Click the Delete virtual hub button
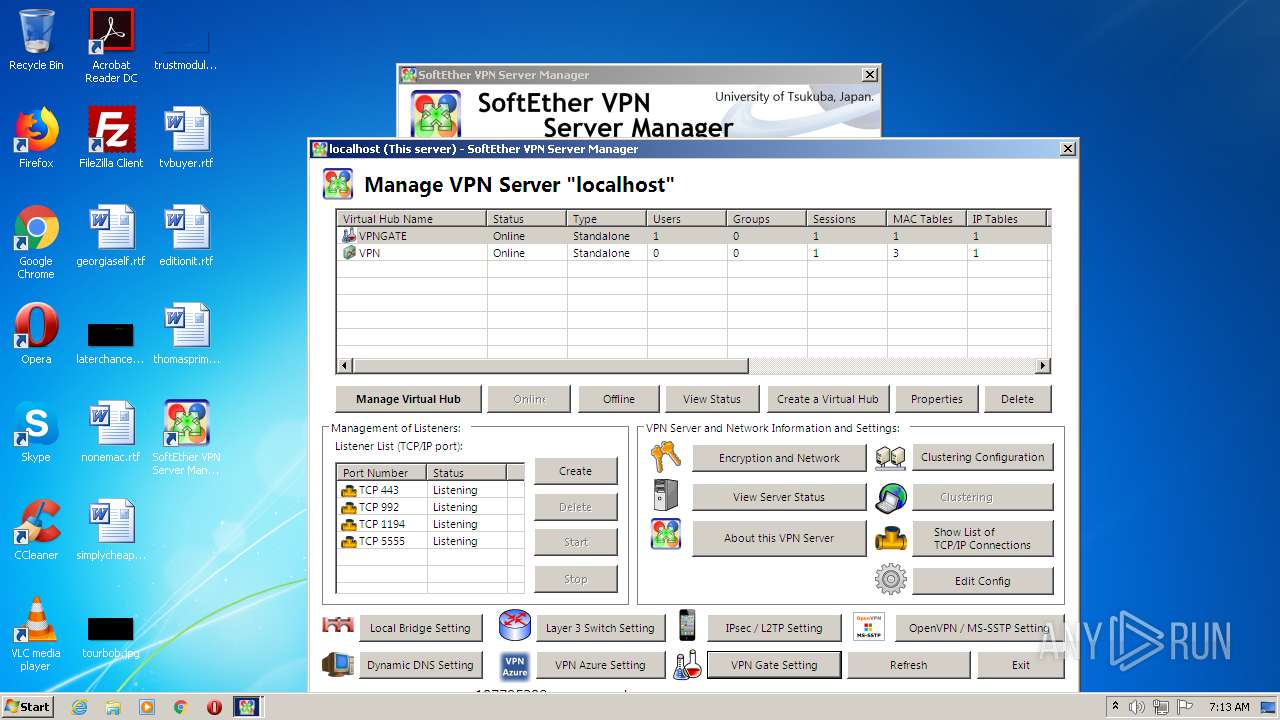This screenshot has width=1280, height=720. (x=1018, y=399)
